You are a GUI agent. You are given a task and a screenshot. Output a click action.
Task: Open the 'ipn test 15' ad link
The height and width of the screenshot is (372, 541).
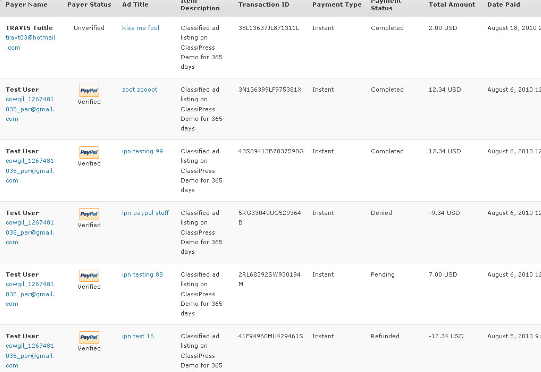138,336
